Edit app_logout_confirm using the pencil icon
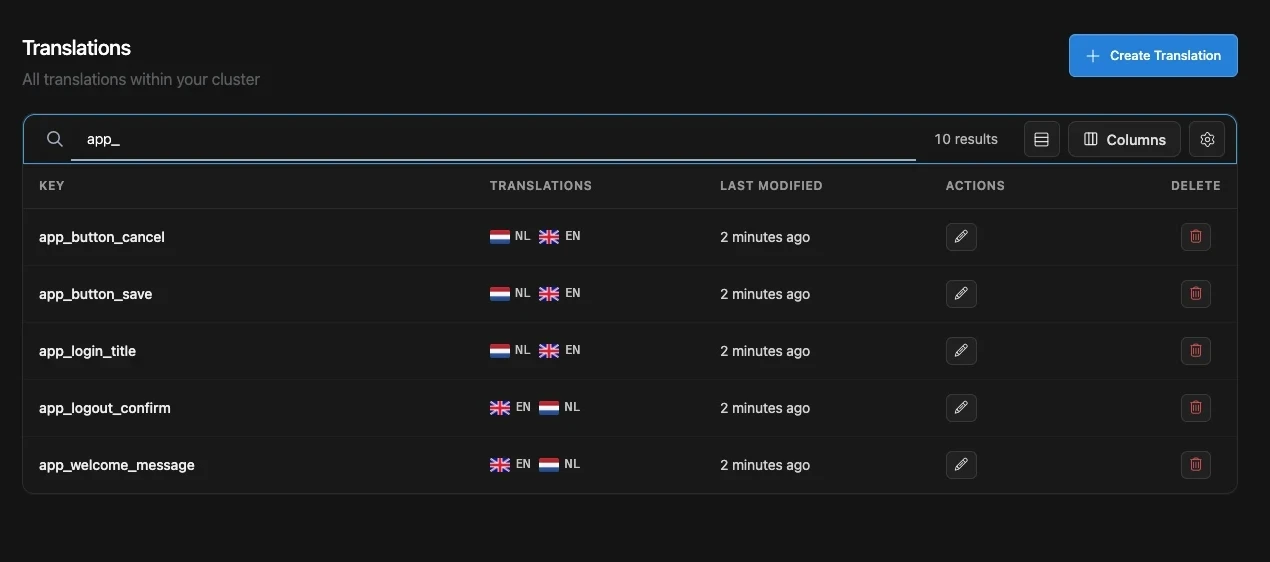Viewport: 1270px width, 562px height. (961, 408)
